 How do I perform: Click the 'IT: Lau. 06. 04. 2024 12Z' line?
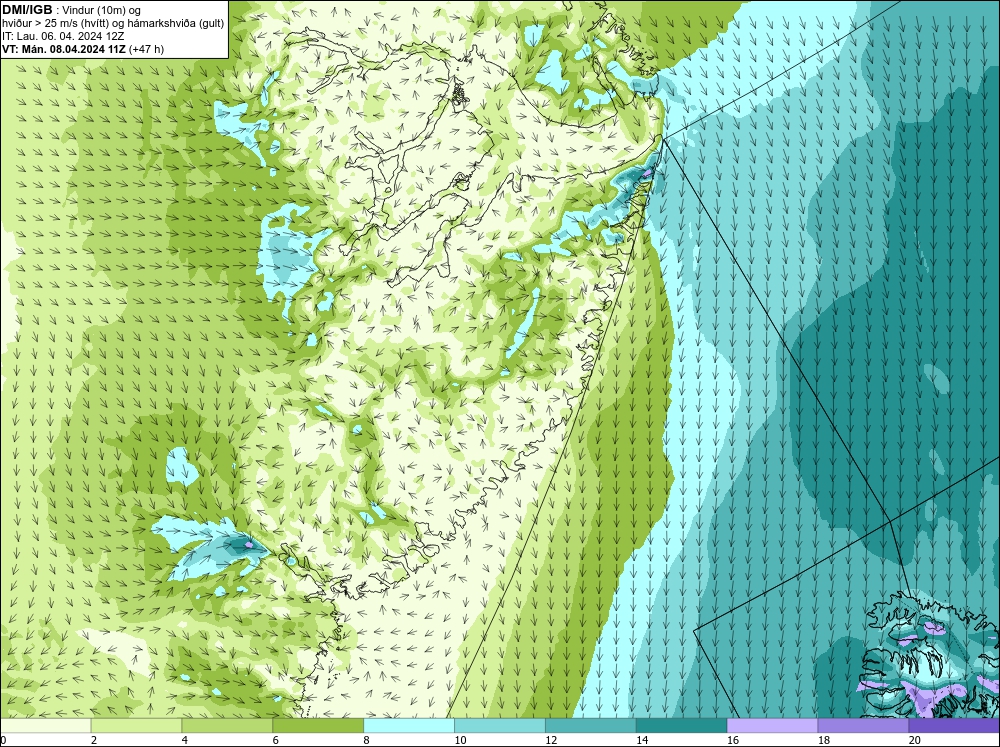[x=63, y=36]
